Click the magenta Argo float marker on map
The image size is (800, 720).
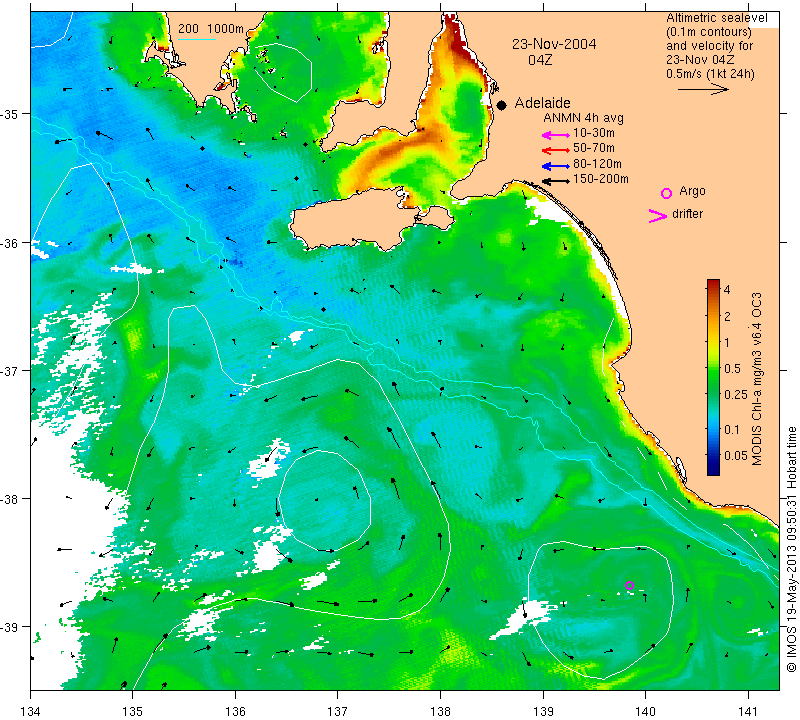[629, 585]
